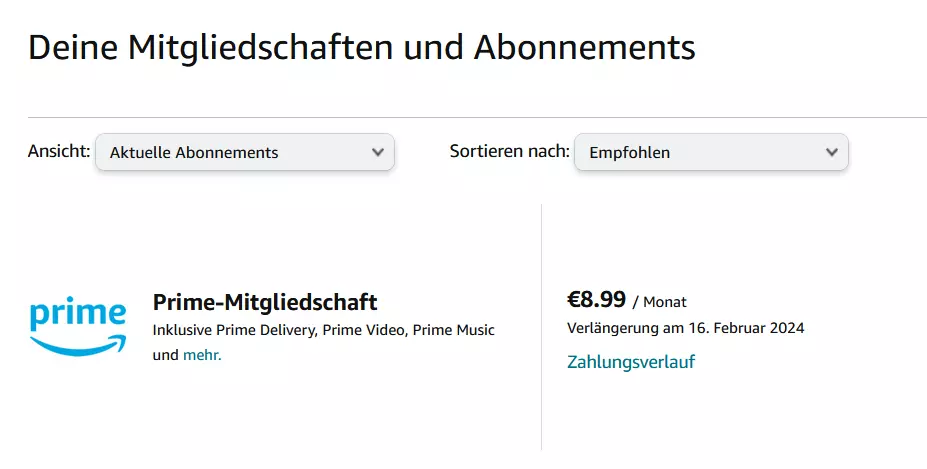This screenshot has width=927, height=469.
Task: Click the "/ Monat" billing period text
Action: [x=659, y=302]
